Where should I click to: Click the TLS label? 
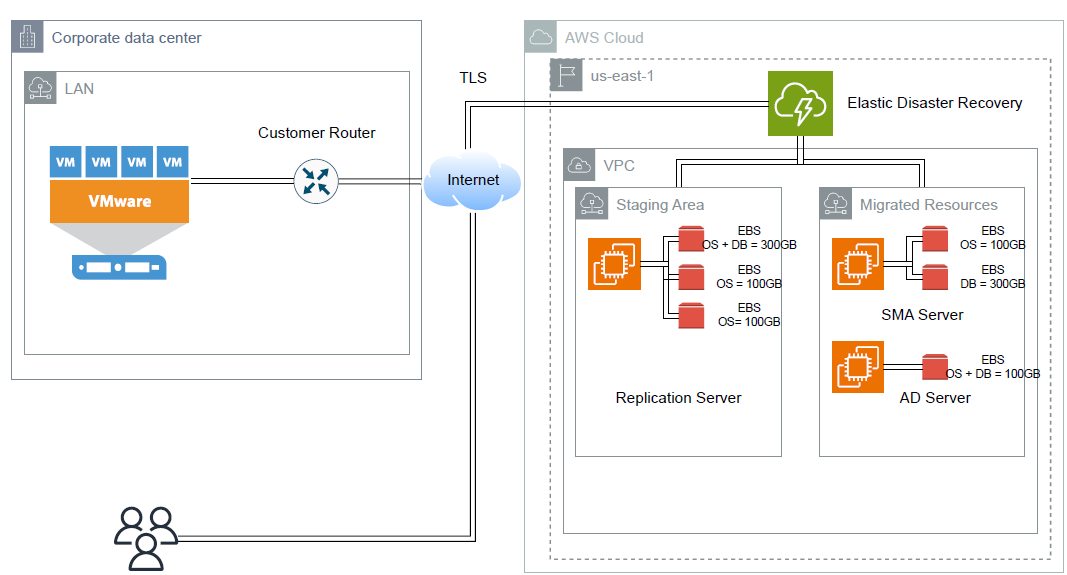473,78
